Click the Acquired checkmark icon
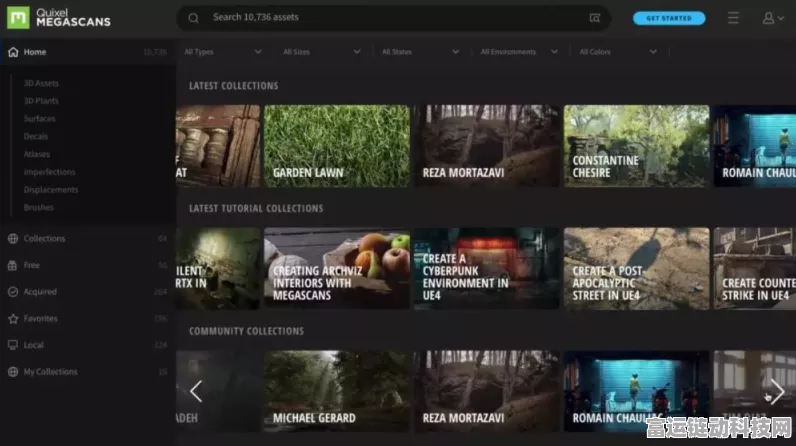 pos(13,292)
